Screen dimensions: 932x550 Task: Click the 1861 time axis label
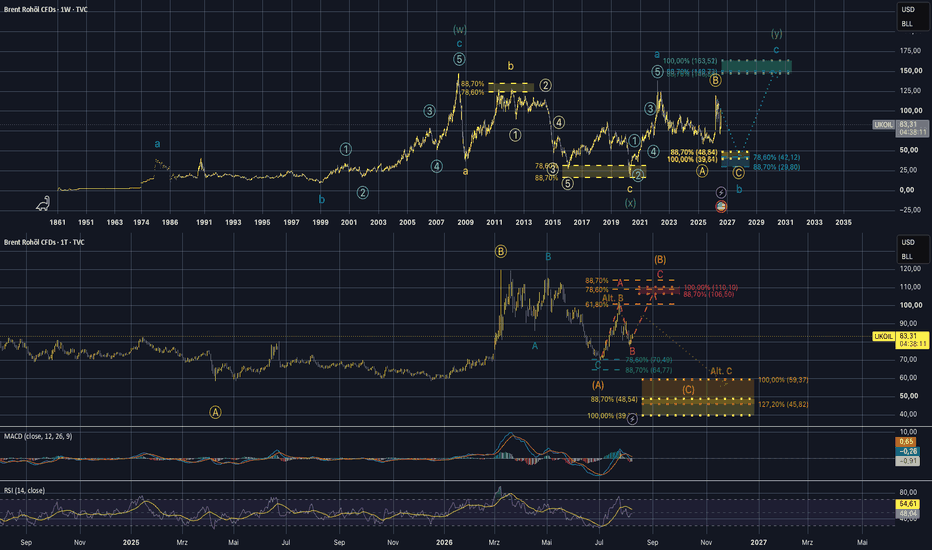(58, 222)
